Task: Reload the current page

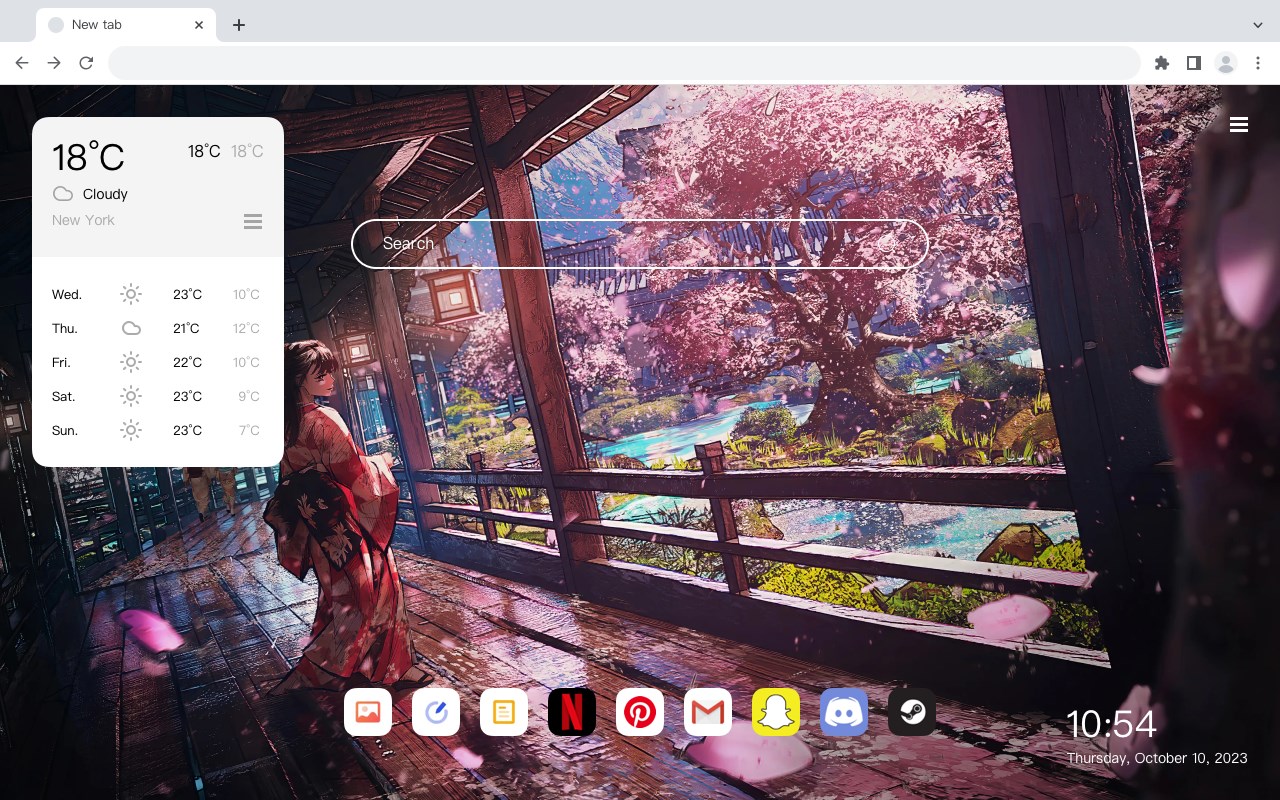Action: 86,63
